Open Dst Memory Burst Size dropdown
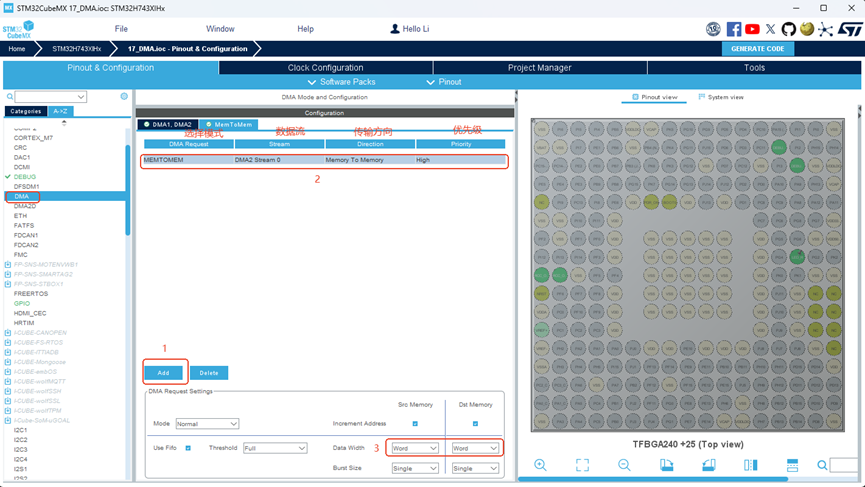The image size is (865, 487). [475, 468]
